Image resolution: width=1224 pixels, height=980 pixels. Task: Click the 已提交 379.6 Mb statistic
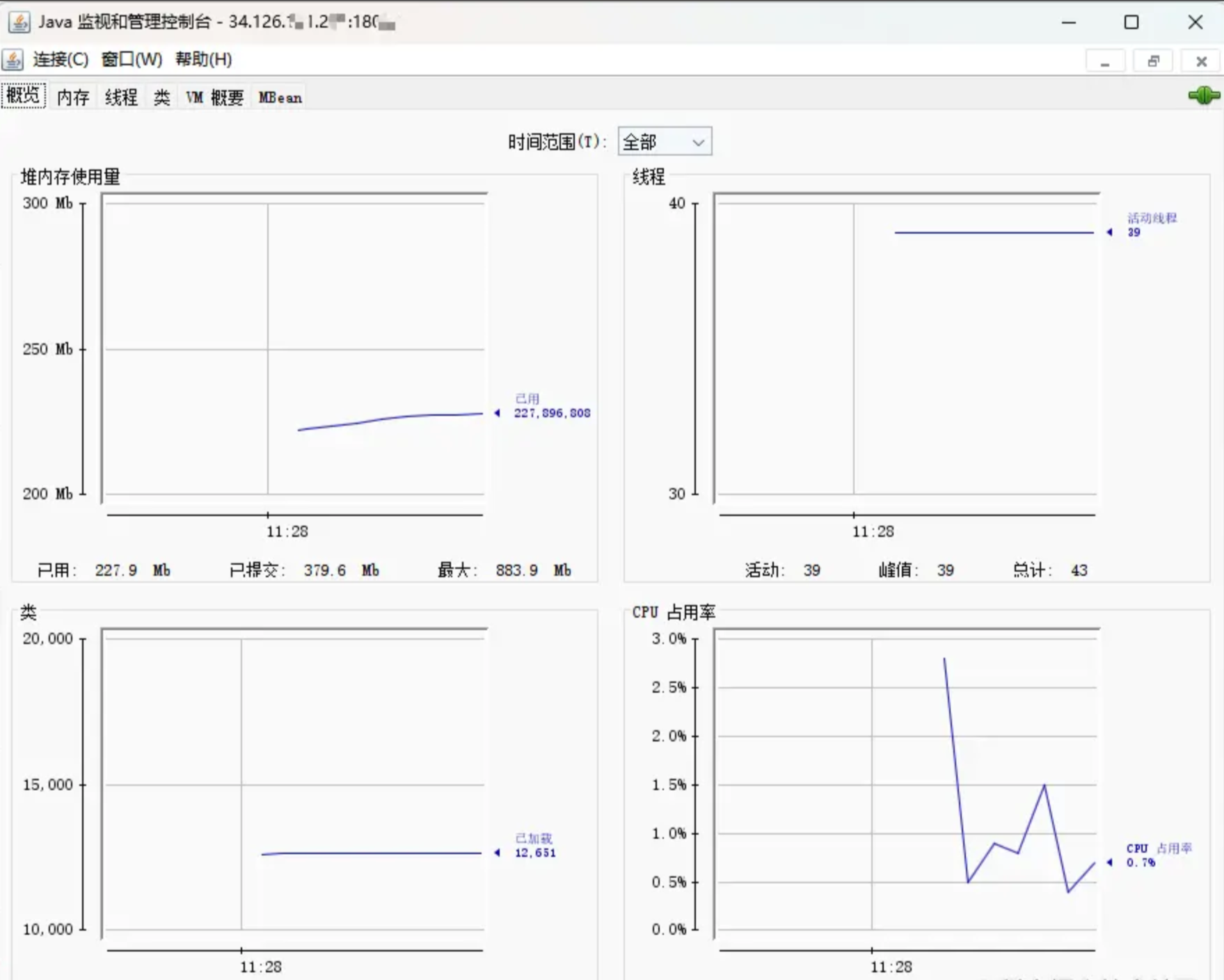click(304, 570)
